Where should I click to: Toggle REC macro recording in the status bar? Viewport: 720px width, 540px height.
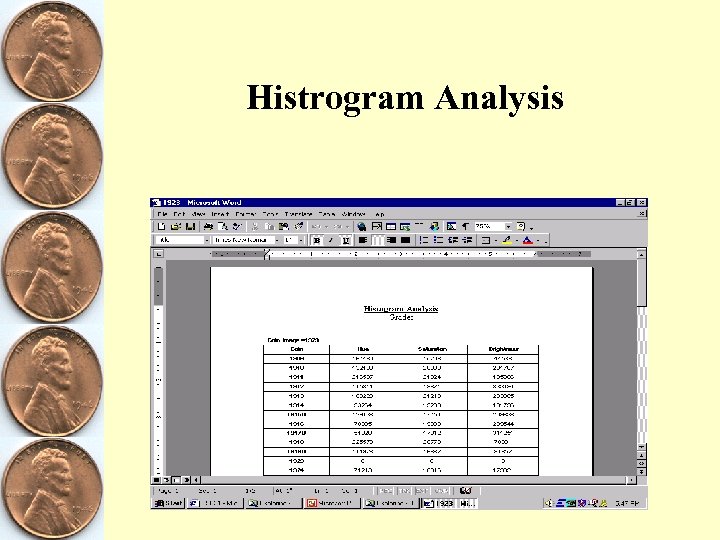[x=386, y=491]
